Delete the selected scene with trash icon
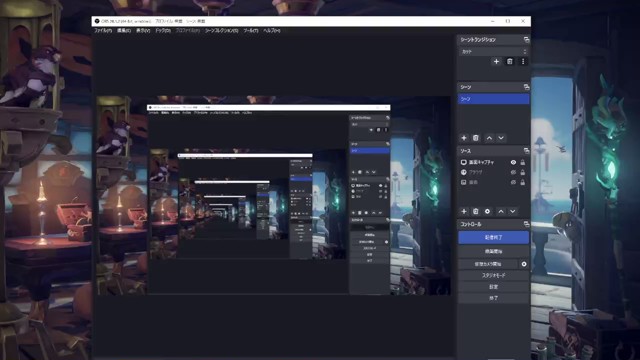 [476, 138]
